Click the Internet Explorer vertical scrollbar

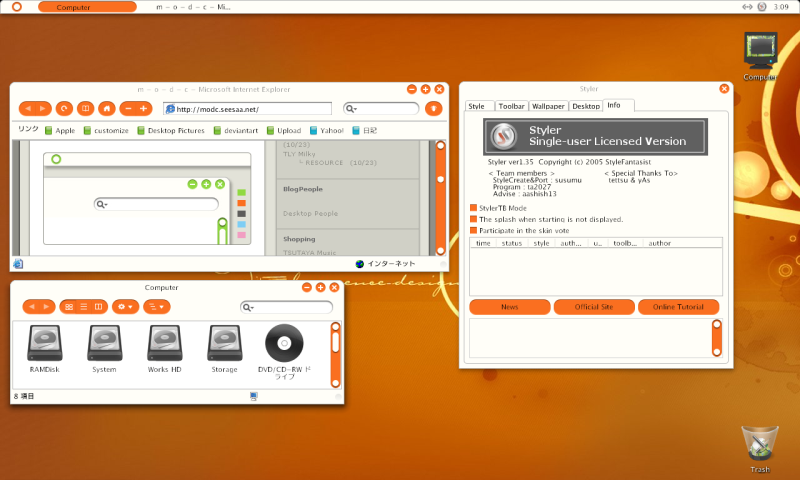pos(440,198)
